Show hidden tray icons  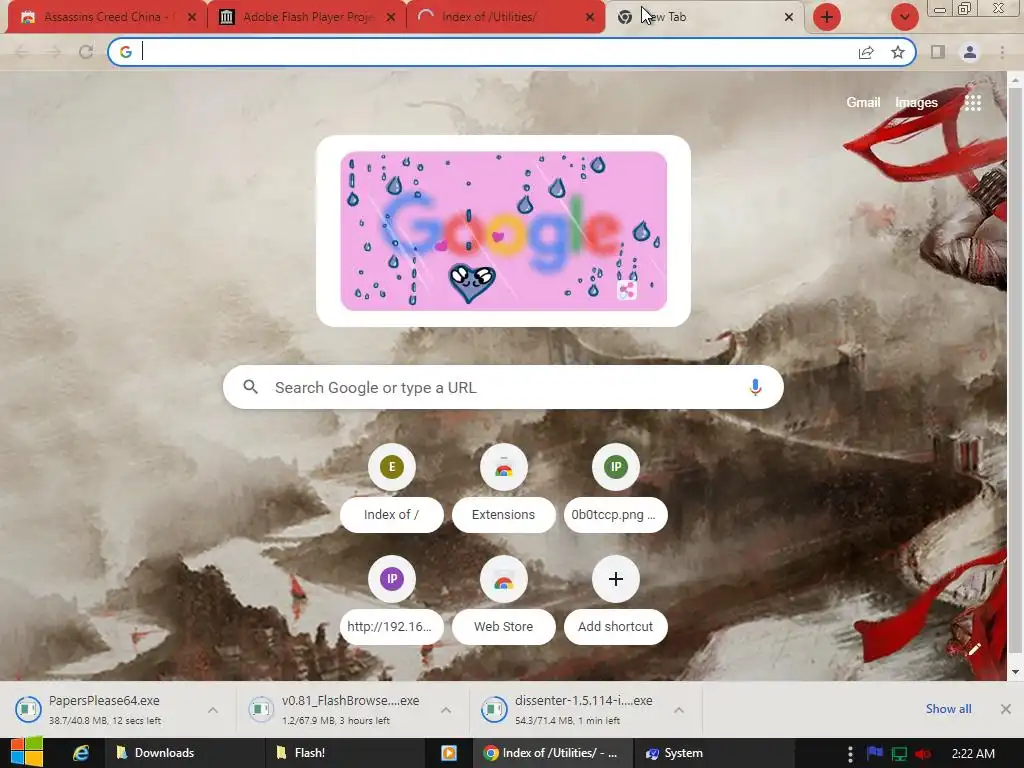click(x=850, y=754)
